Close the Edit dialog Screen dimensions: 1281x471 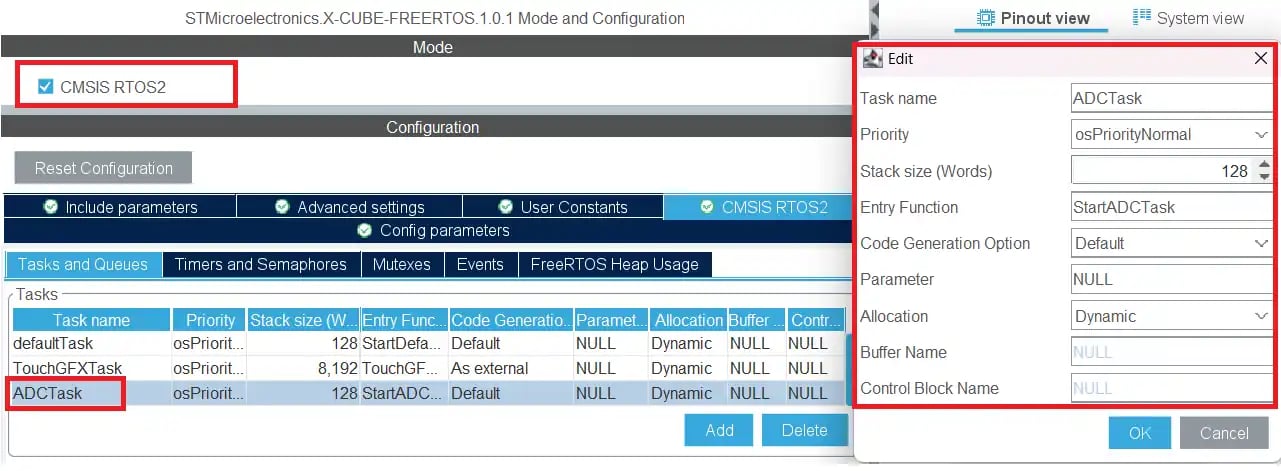(x=1260, y=59)
